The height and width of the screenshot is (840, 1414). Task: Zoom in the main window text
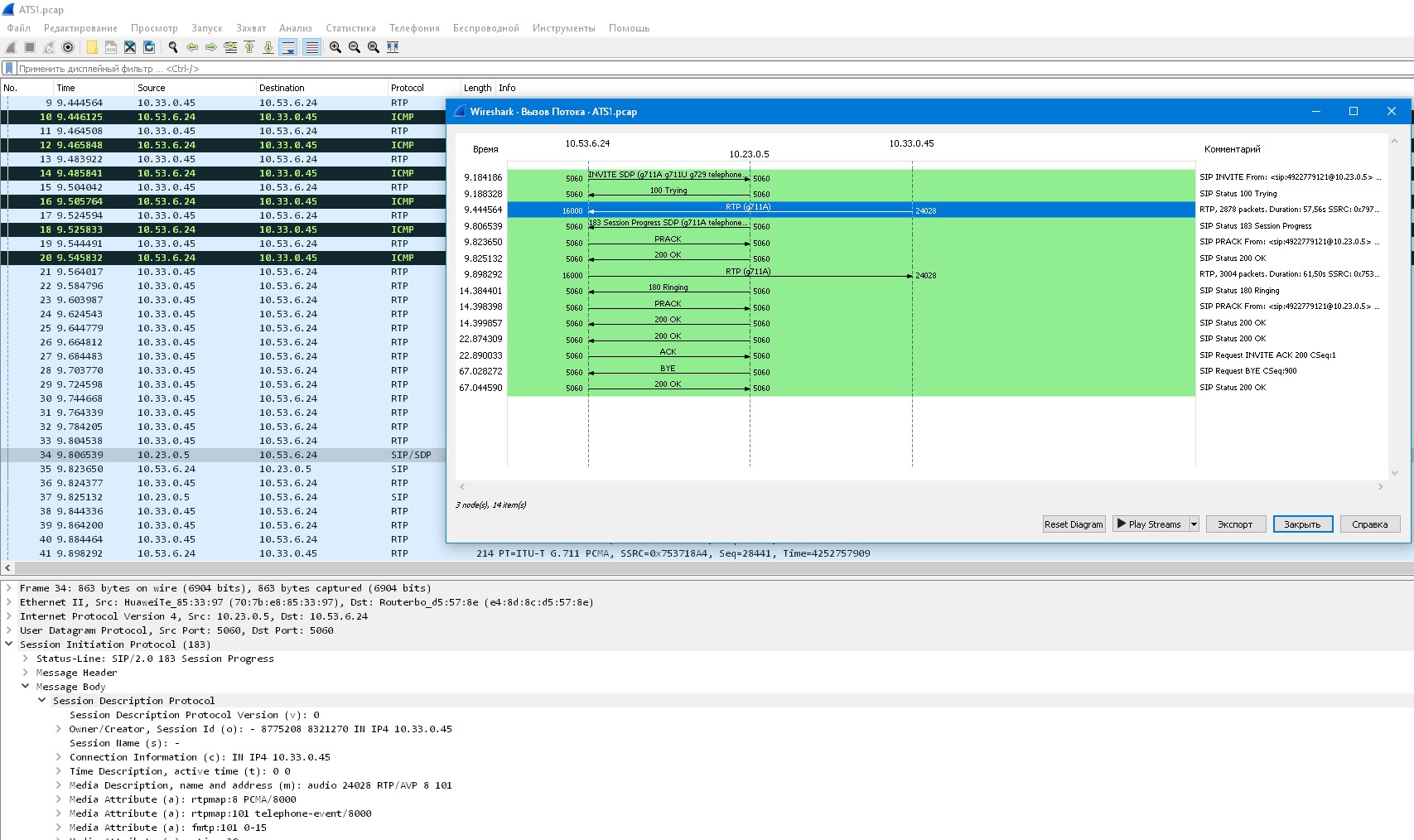click(x=335, y=47)
